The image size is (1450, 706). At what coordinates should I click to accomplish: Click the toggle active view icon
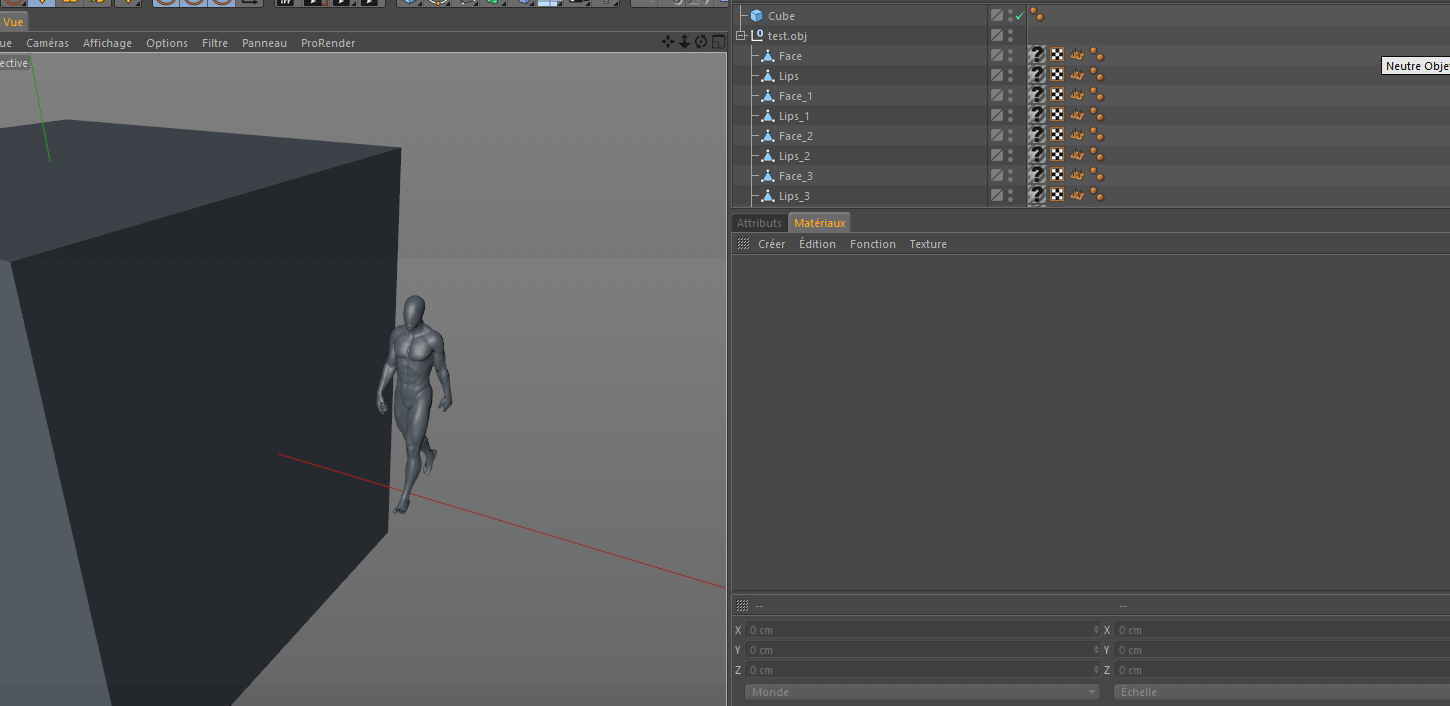coord(718,42)
